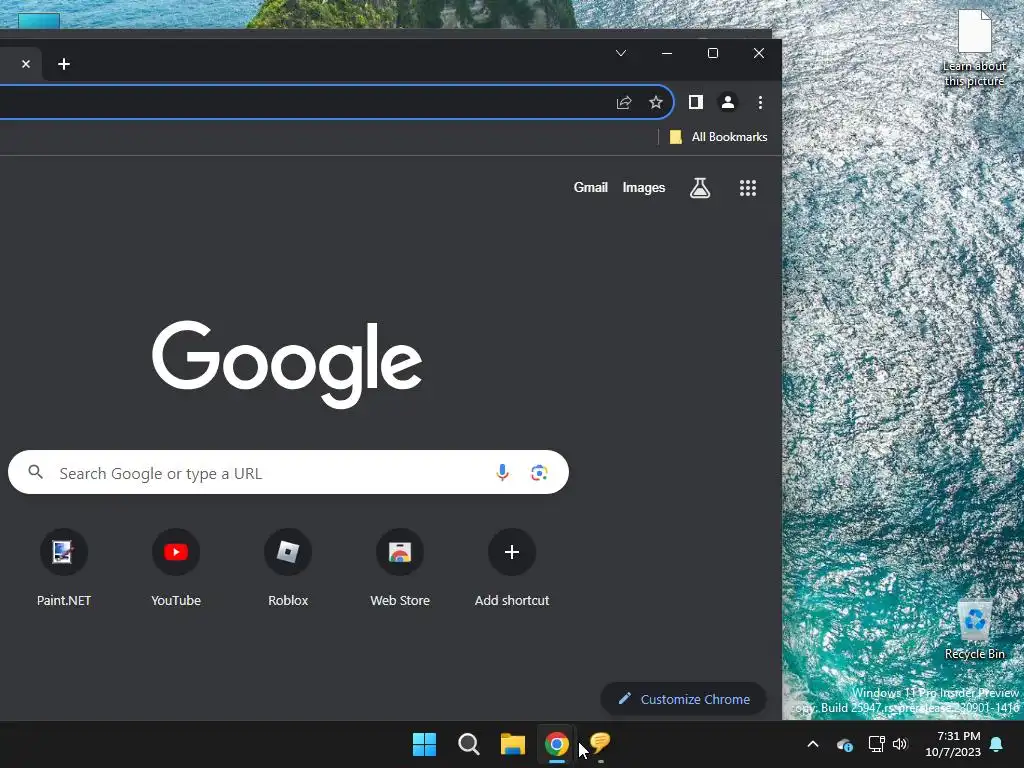1024x768 pixels.
Task: Open the Chrome three-dot menu
Action: click(x=760, y=103)
